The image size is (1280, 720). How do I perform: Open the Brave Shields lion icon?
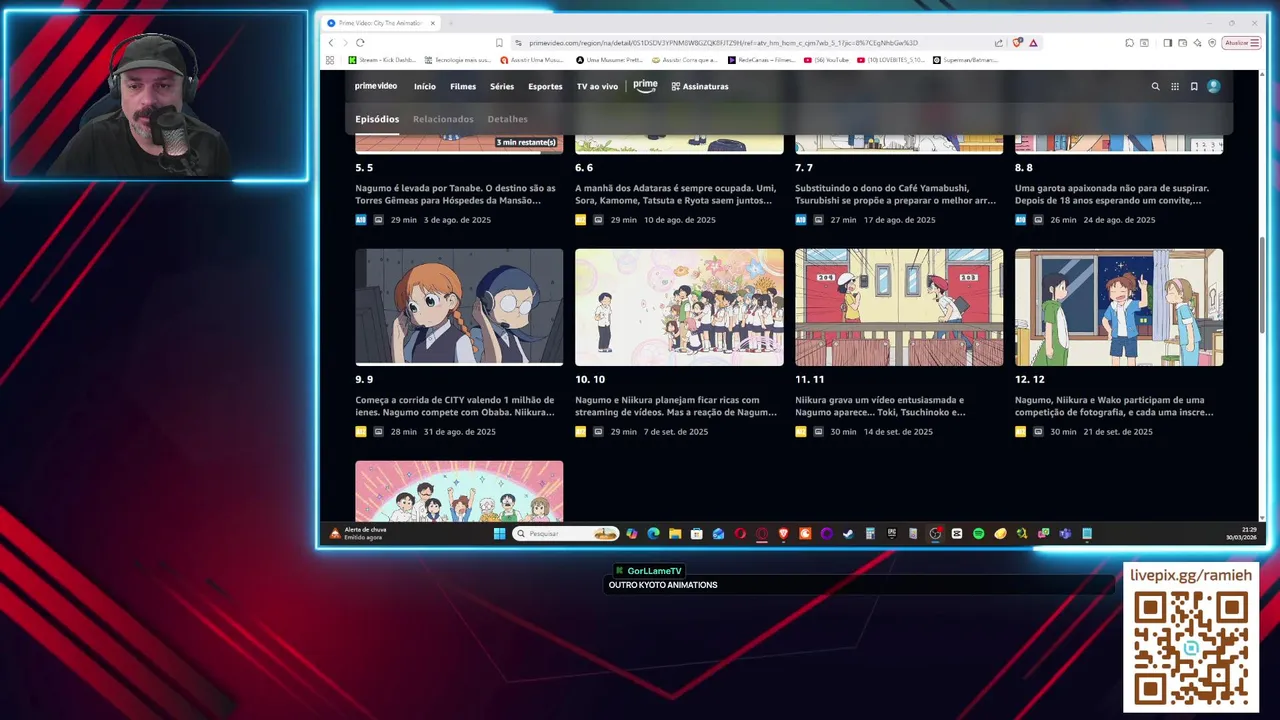coord(1018,43)
